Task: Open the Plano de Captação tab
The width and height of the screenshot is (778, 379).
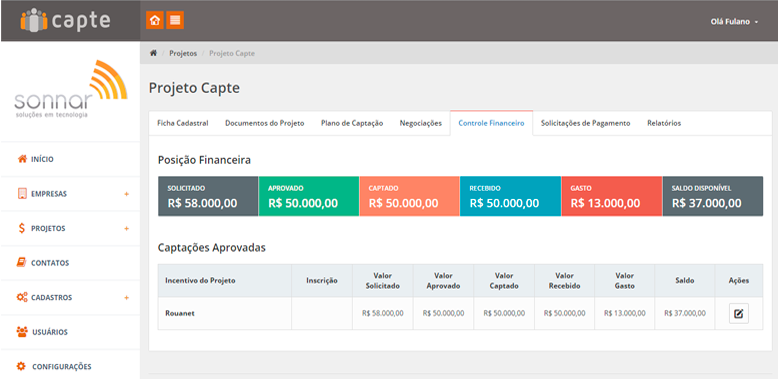Action: (x=352, y=123)
